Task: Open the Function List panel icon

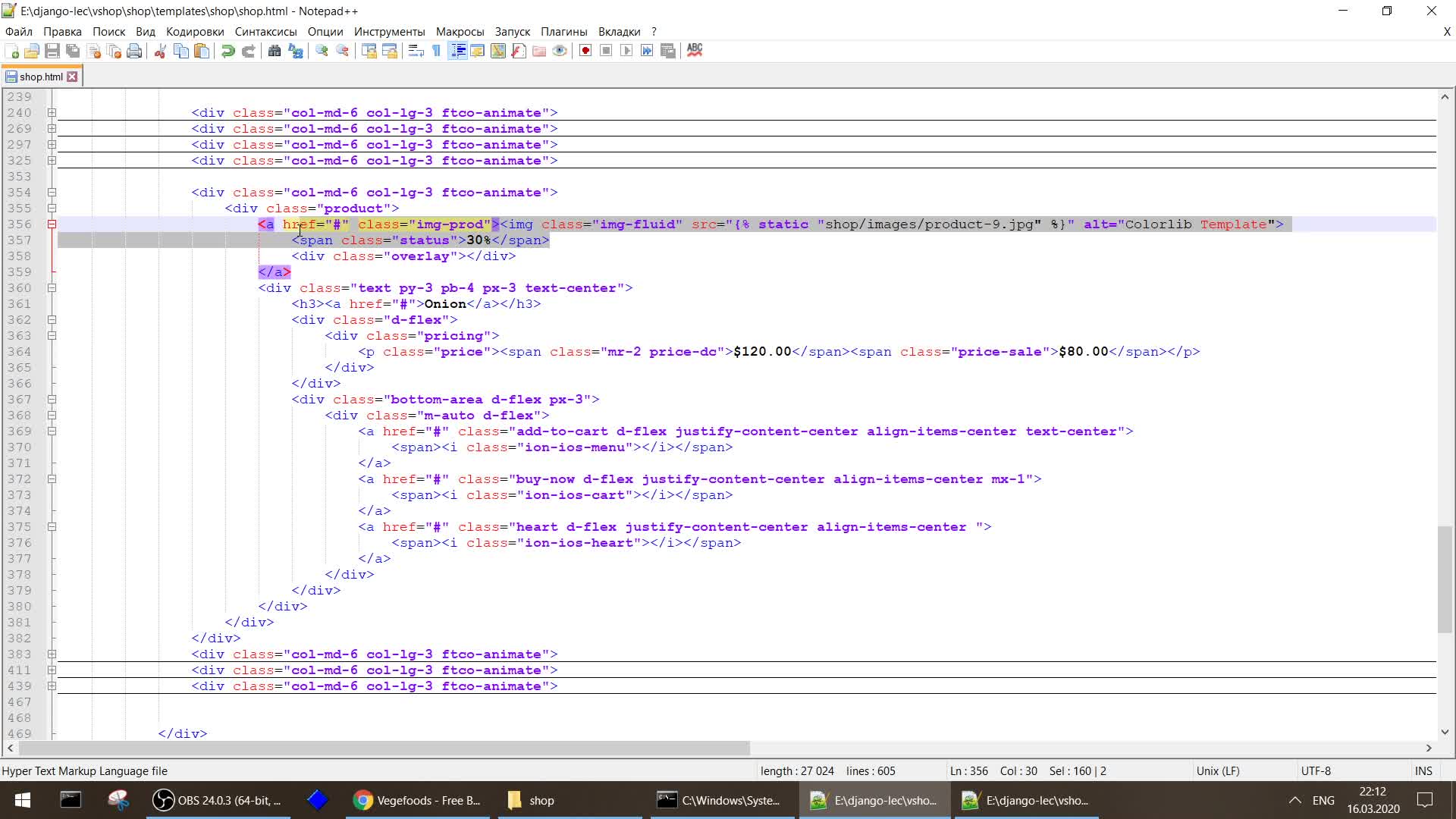Action: click(519, 51)
